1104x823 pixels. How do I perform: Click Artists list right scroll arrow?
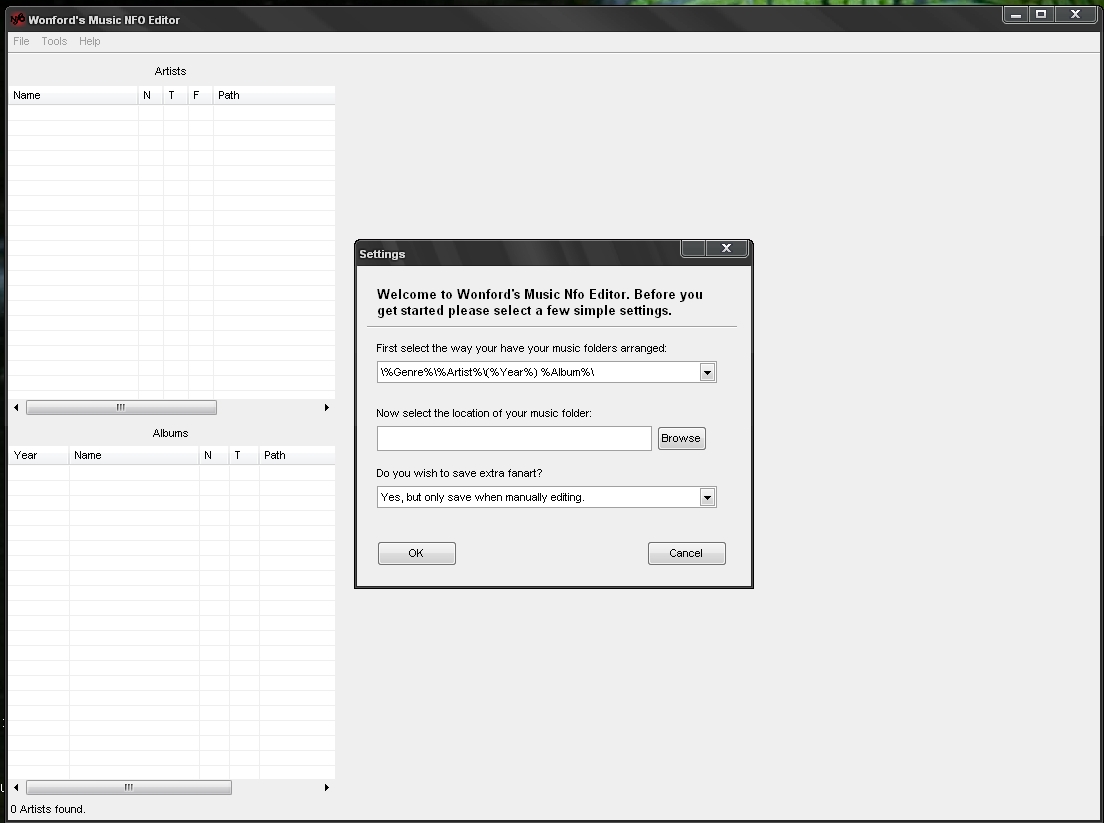click(x=327, y=408)
